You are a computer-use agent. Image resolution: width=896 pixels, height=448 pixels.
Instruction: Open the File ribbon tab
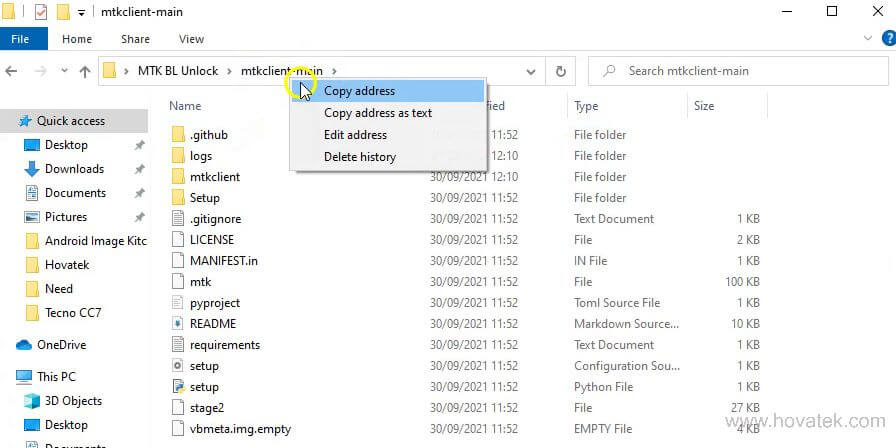(x=21, y=39)
